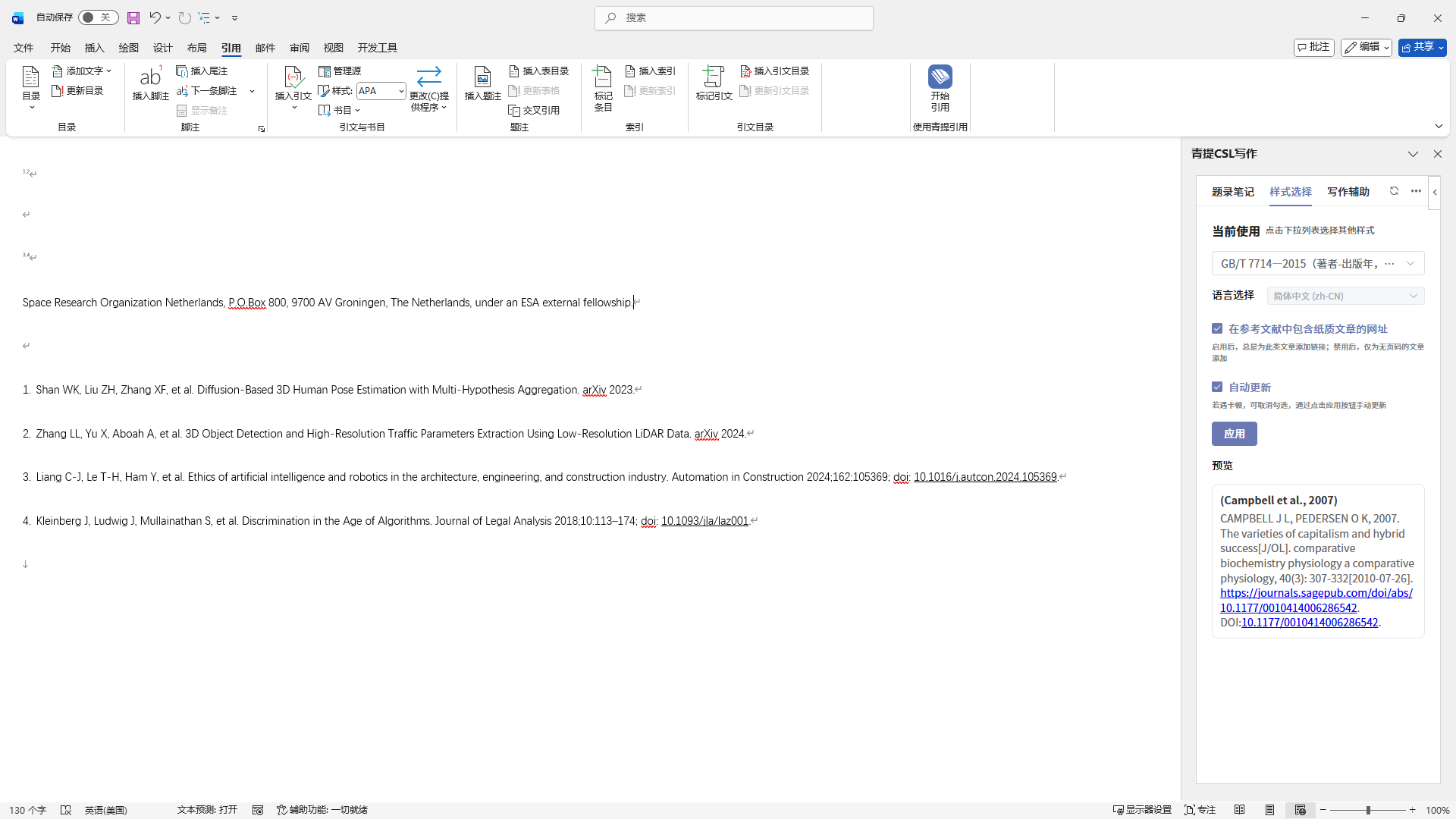Screen dimensions: 1456x819
Task: Toggle the AutoSave (自动保存) switch
Action: (x=98, y=17)
